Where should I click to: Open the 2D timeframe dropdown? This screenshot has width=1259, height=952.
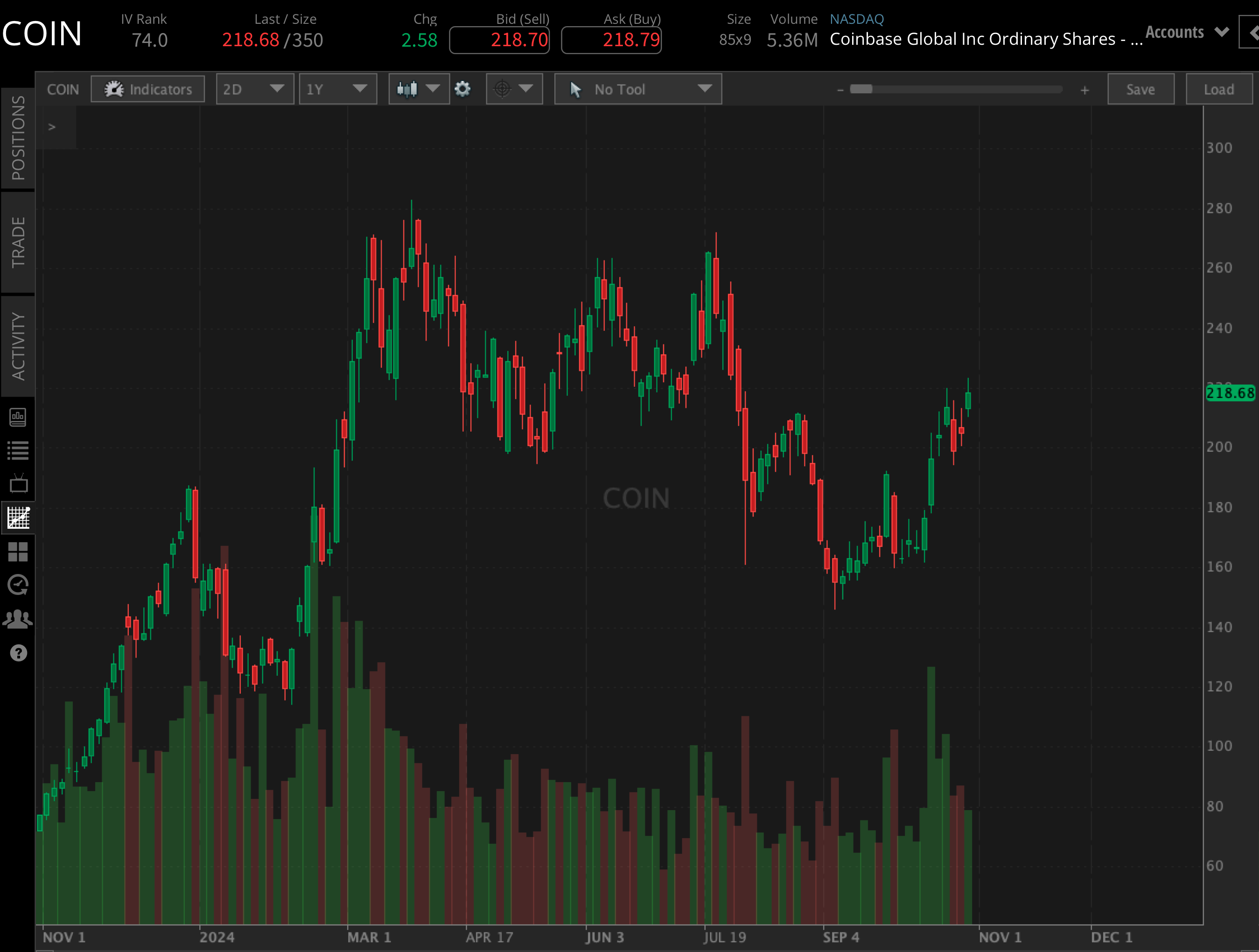click(x=254, y=89)
